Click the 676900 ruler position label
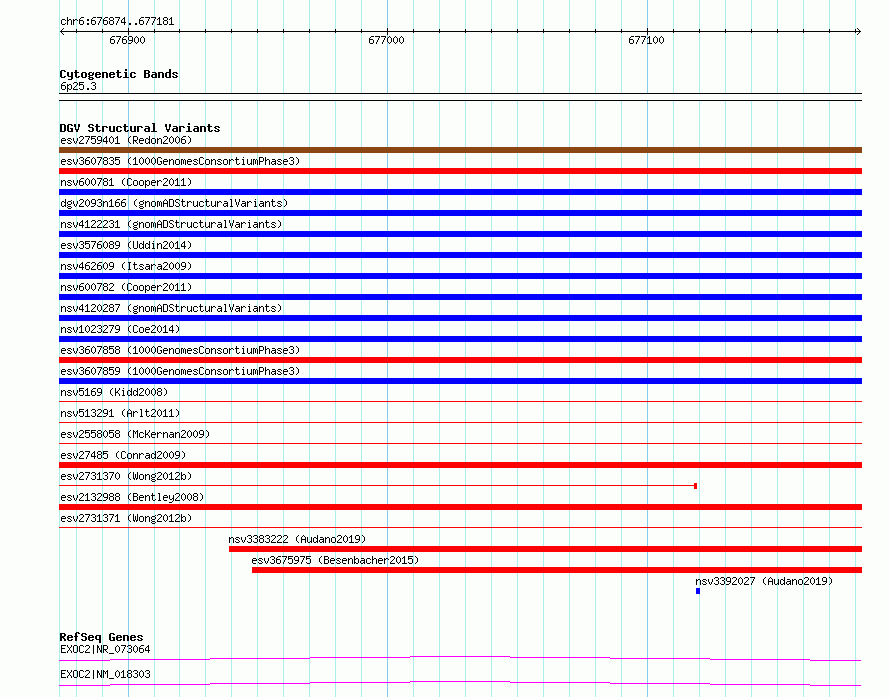Image resolution: width=890 pixels, height=697 pixels. [x=127, y=40]
